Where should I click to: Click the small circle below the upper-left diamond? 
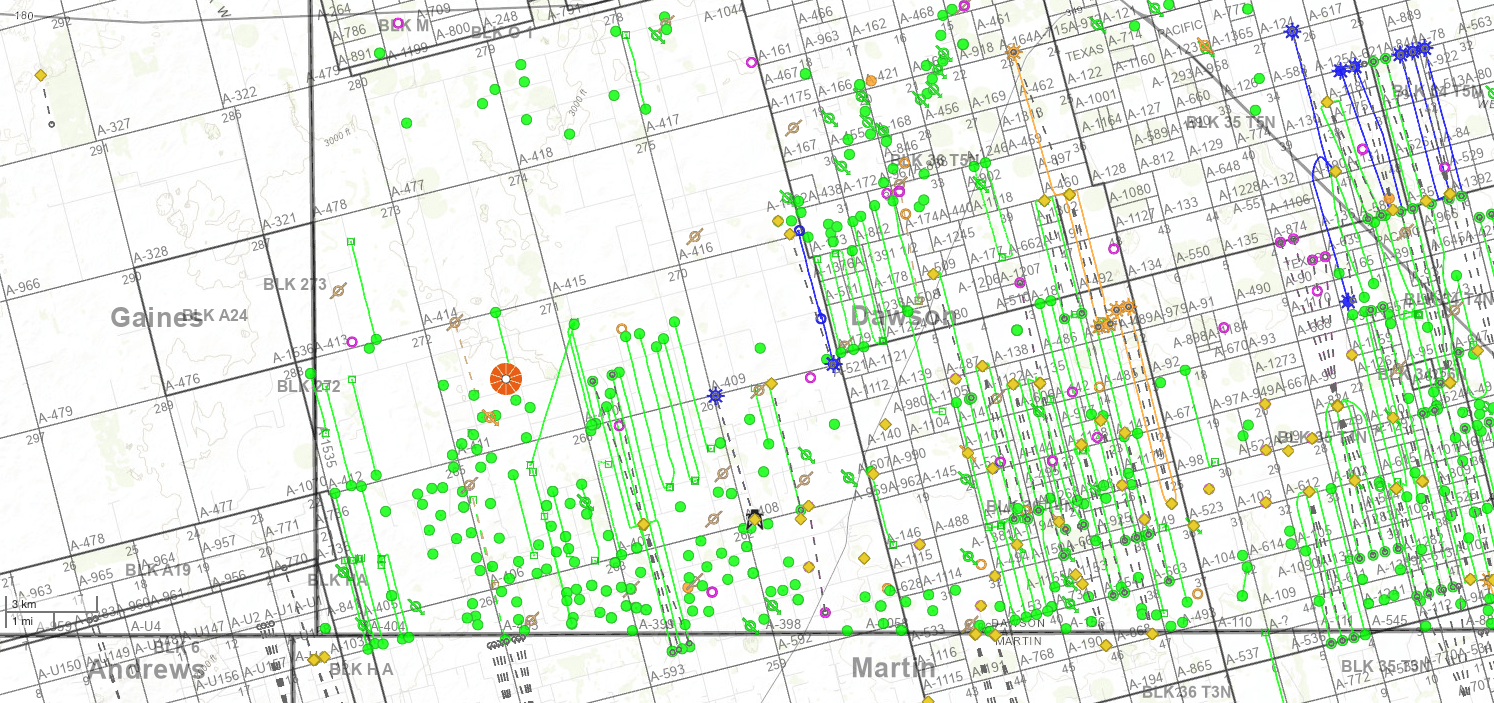click(51, 124)
